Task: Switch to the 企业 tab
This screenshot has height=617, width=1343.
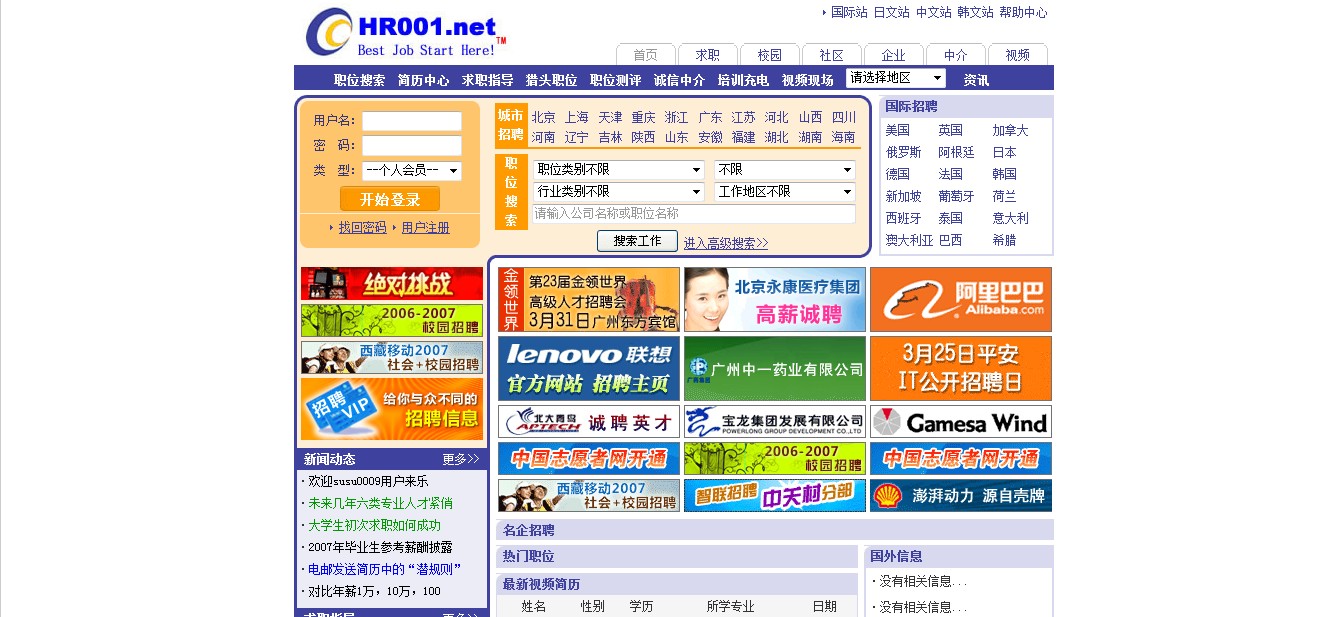Action: pyautogui.click(x=894, y=55)
